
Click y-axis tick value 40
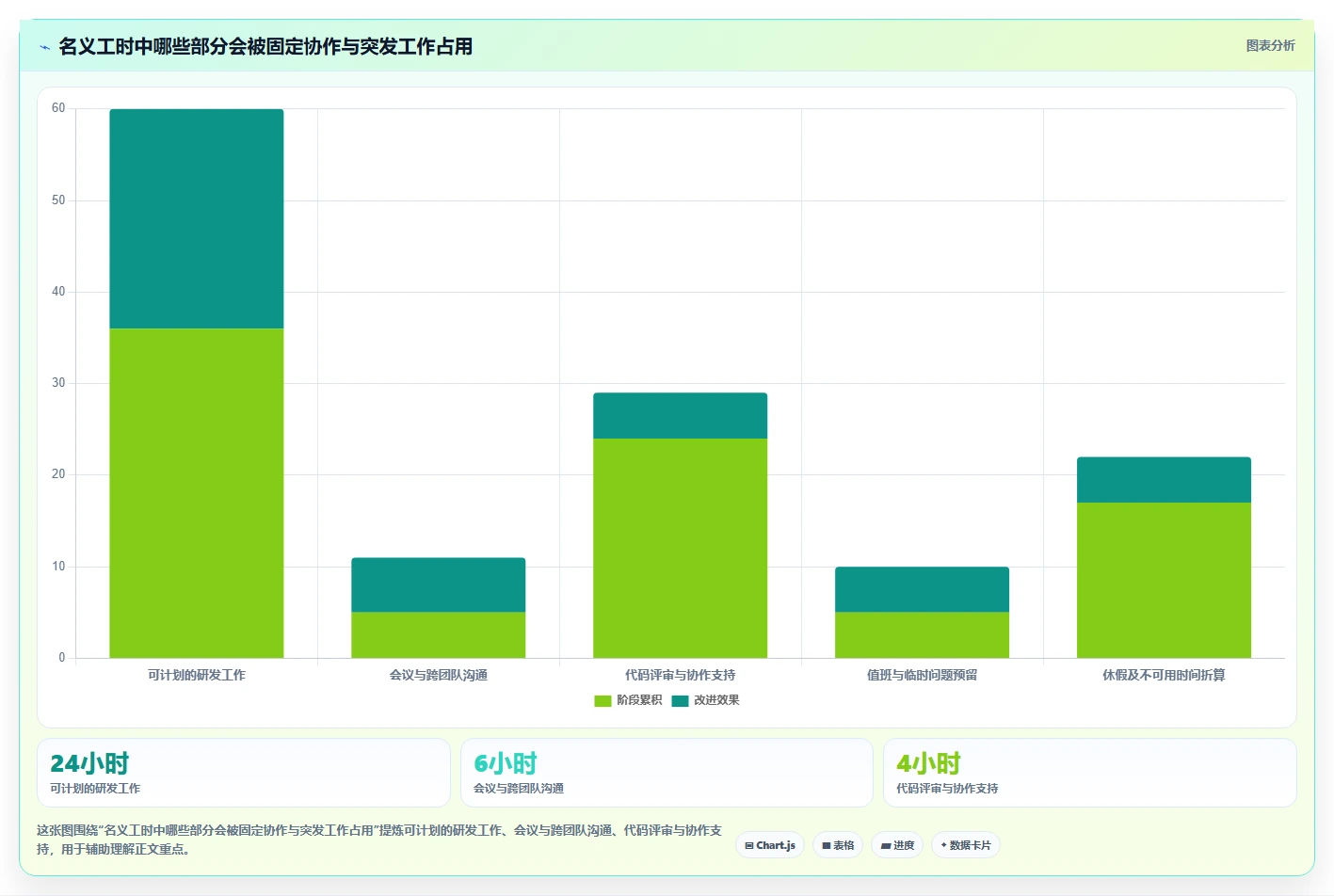point(58,292)
